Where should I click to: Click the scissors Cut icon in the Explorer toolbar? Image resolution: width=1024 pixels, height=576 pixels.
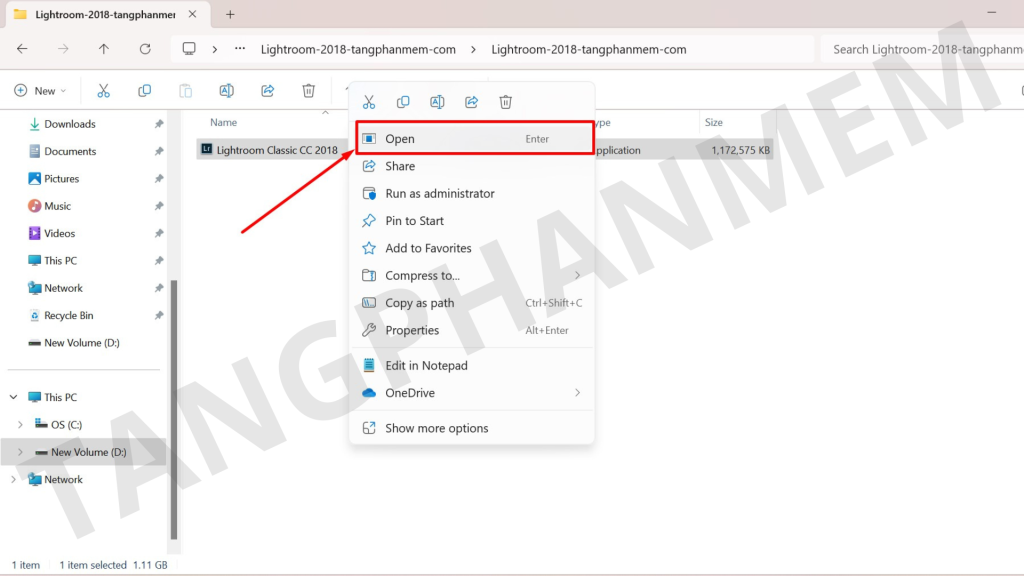pos(103,91)
